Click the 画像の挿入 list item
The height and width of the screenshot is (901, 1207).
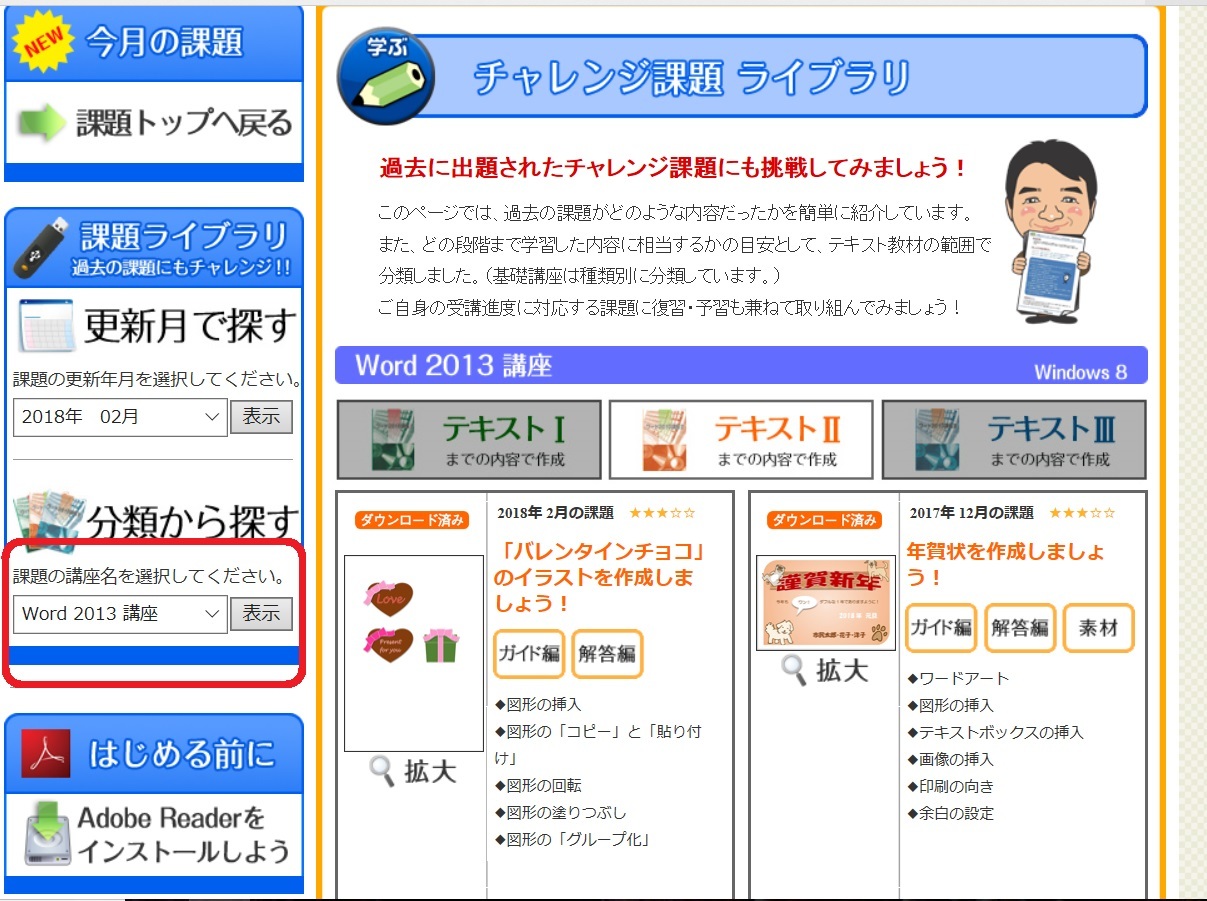click(x=951, y=759)
